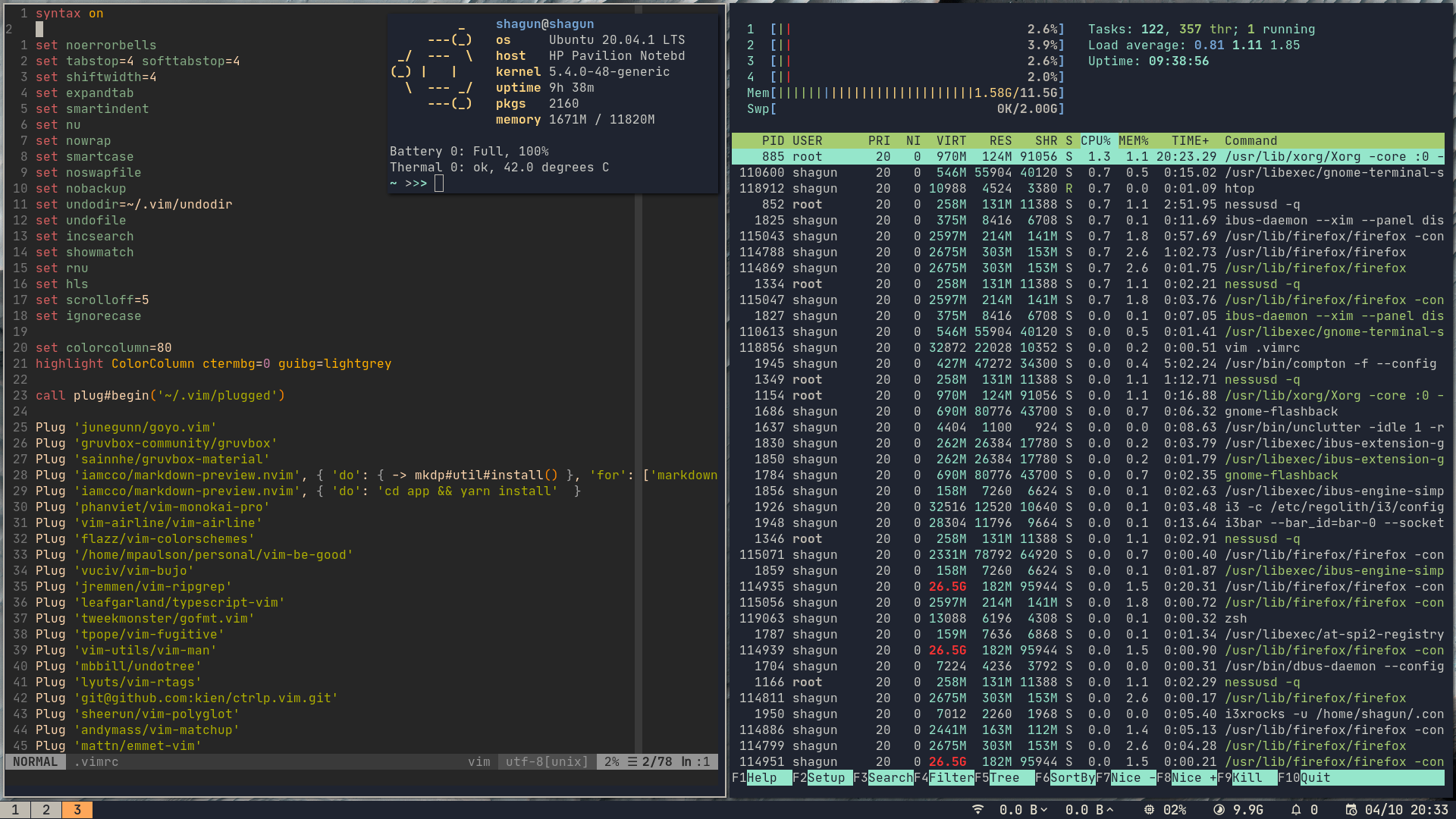The width and height of the screenshot is (1456, 819).
Task: Click the Wi-Fi icon in status bar
Action: (x=977, y=810)
